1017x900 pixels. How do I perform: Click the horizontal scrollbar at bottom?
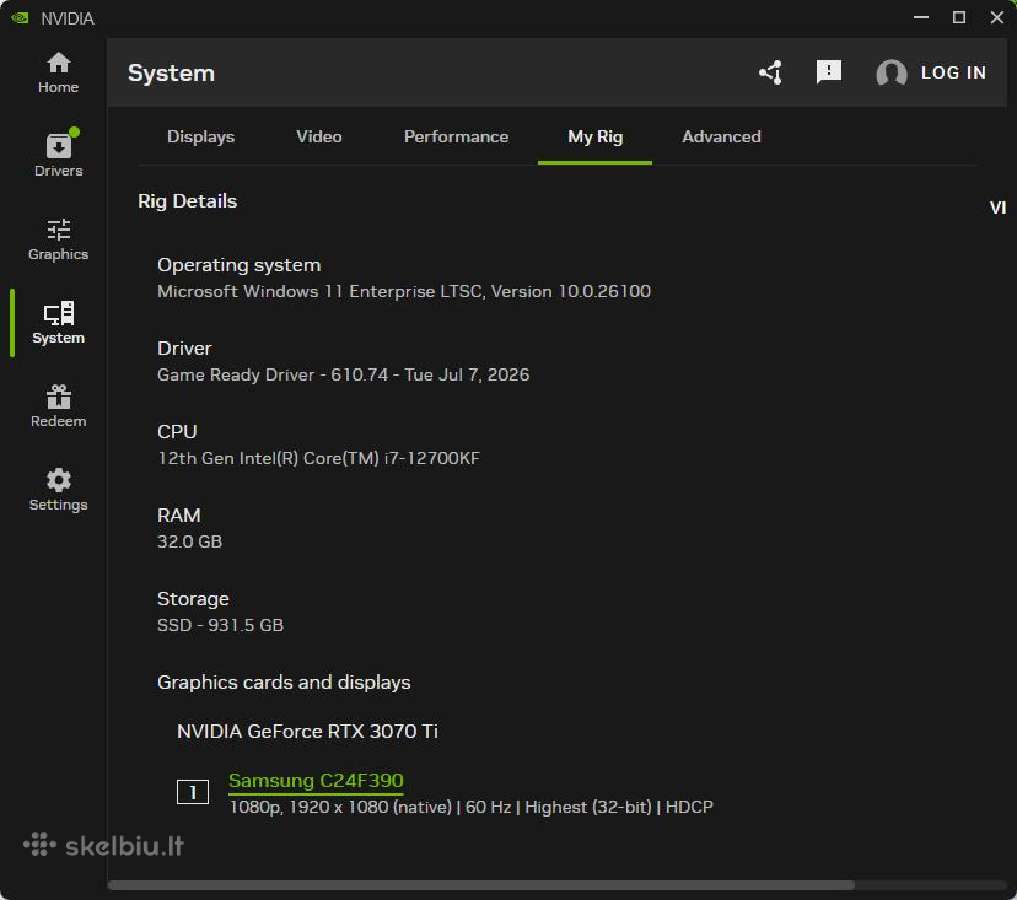(x=481, y=884)
